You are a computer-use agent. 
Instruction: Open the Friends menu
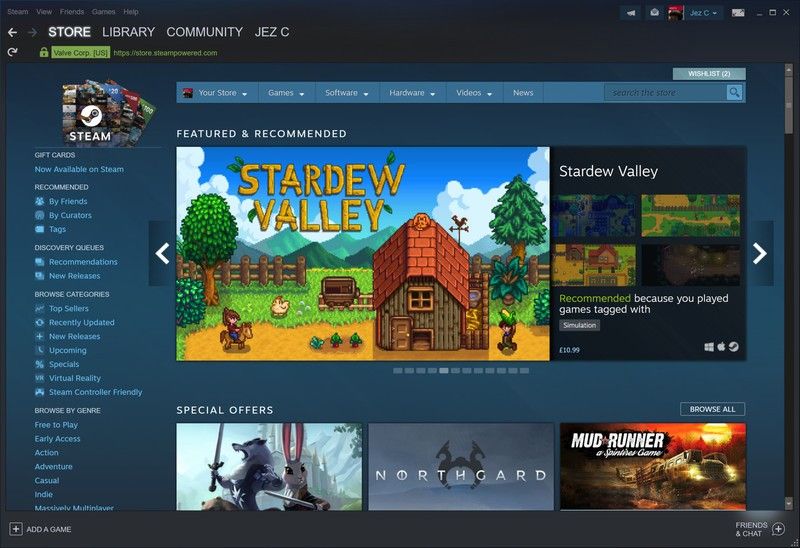coord(72,11)
